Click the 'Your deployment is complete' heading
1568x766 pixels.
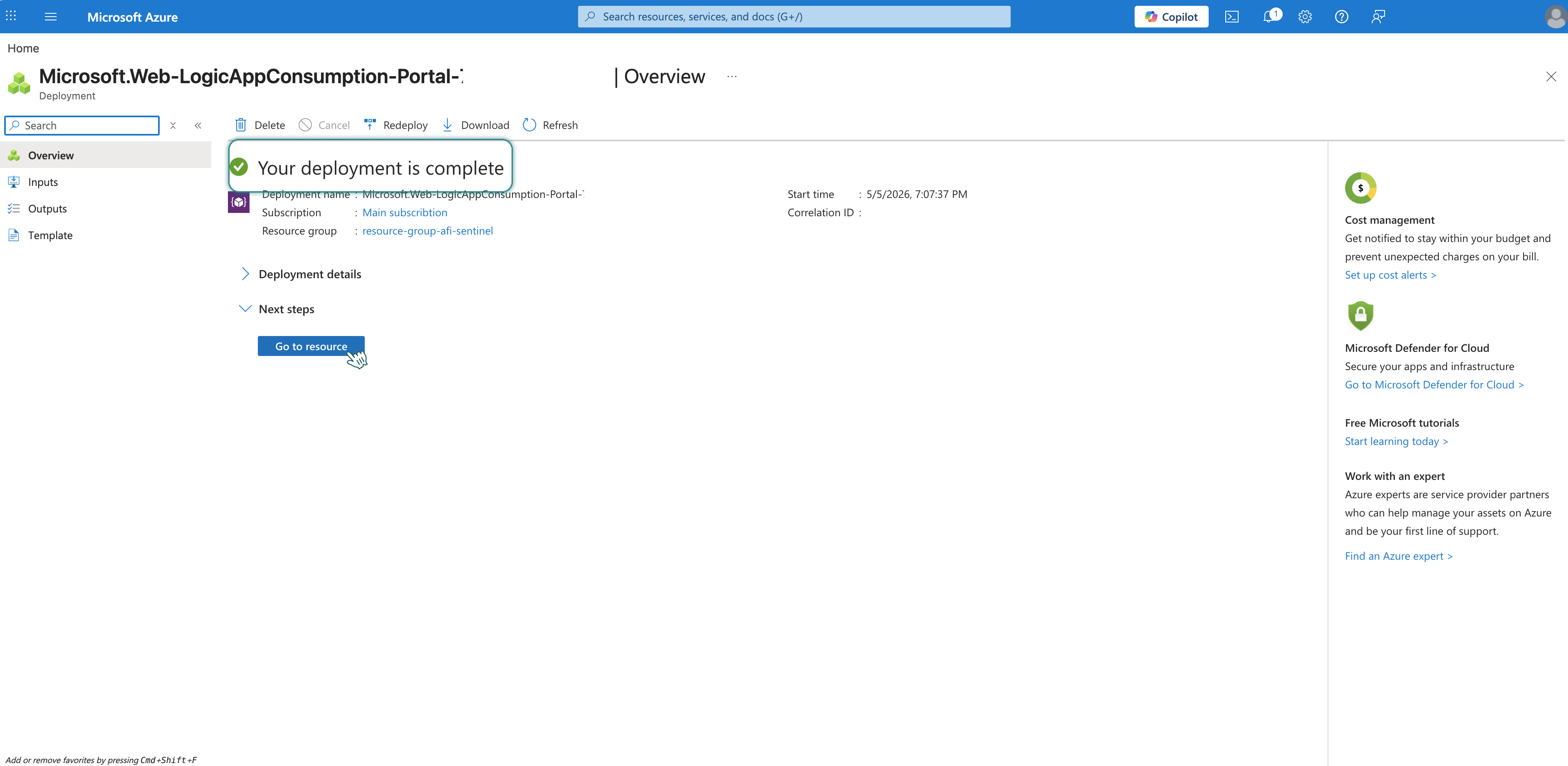(x=381, y=168)
